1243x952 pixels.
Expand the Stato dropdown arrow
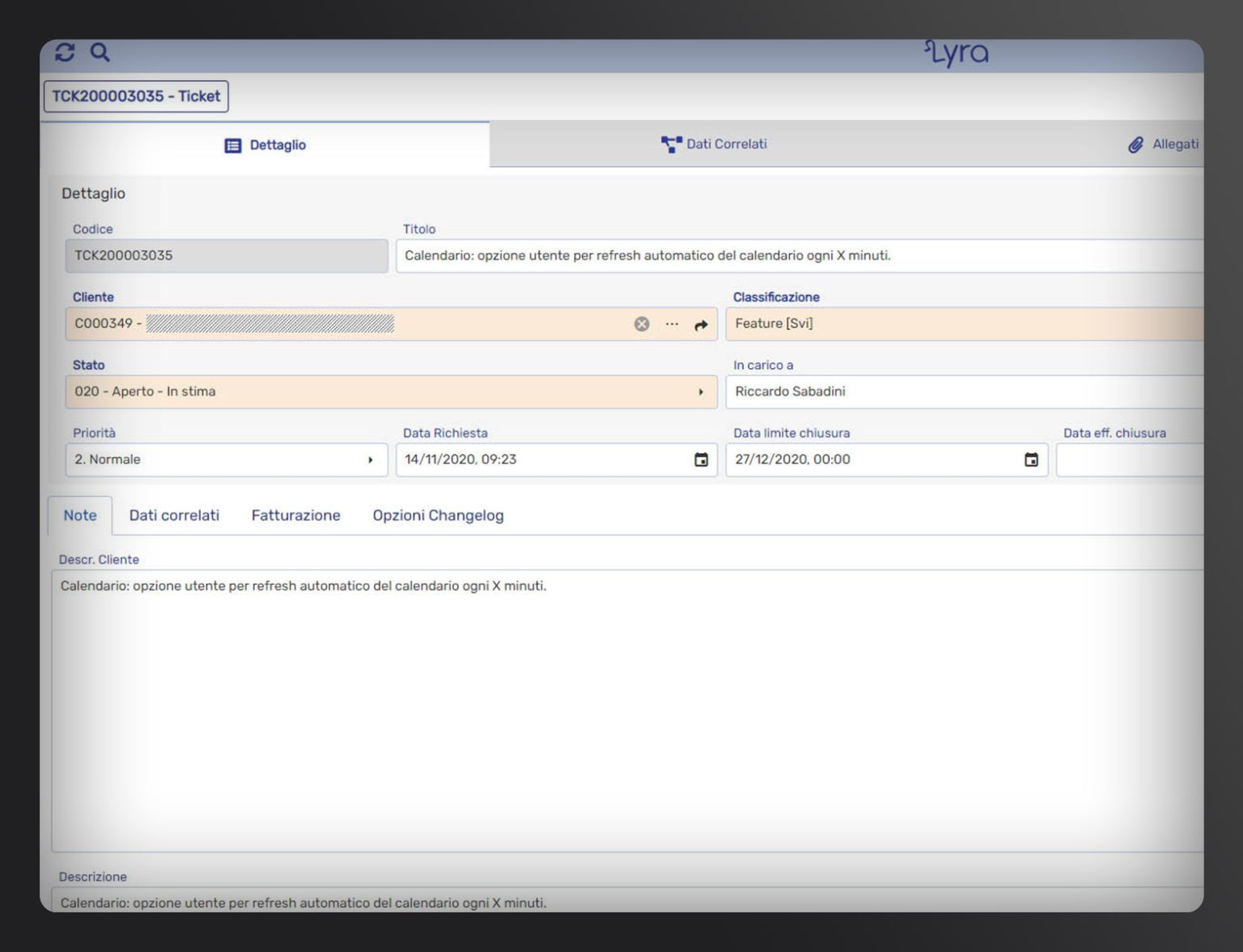pyautogui.click(x=701, y=391)
